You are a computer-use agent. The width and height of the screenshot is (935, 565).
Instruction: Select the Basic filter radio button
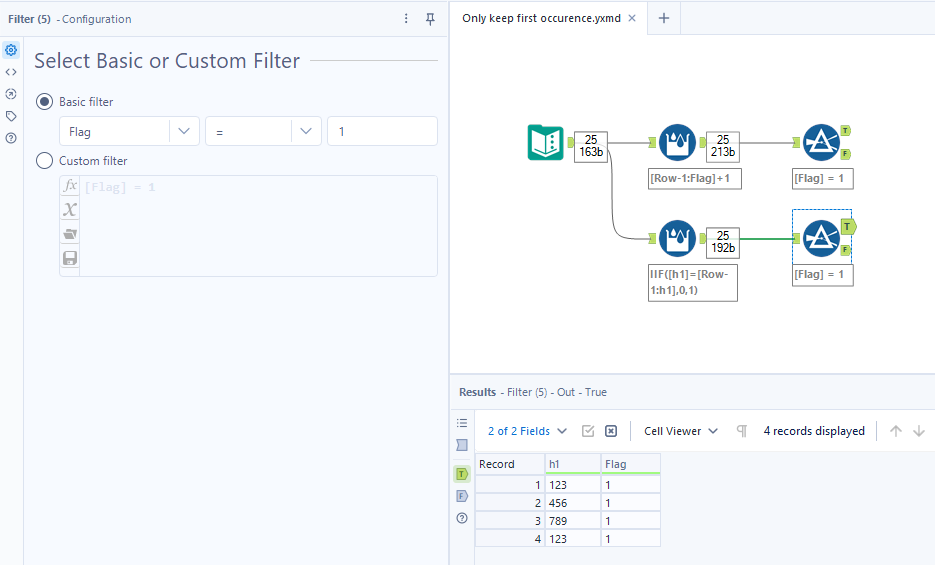pos(44,102)
